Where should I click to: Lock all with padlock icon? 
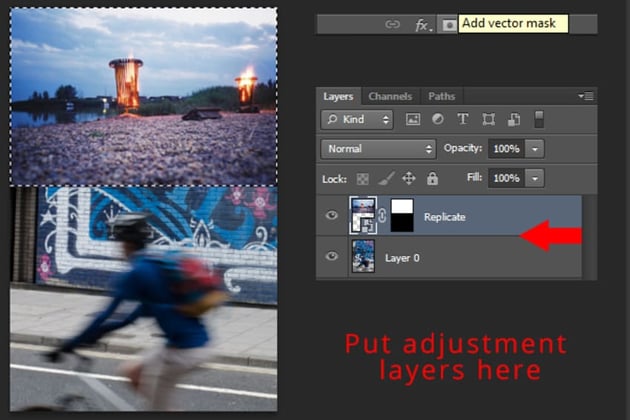pyautogui.click(x=432, y=178)
